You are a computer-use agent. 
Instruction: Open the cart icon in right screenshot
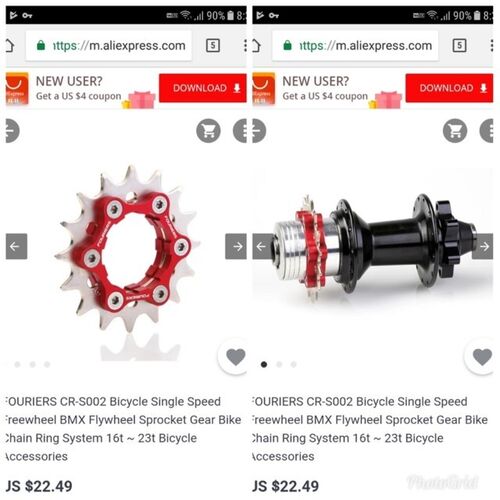click(455, 131)
